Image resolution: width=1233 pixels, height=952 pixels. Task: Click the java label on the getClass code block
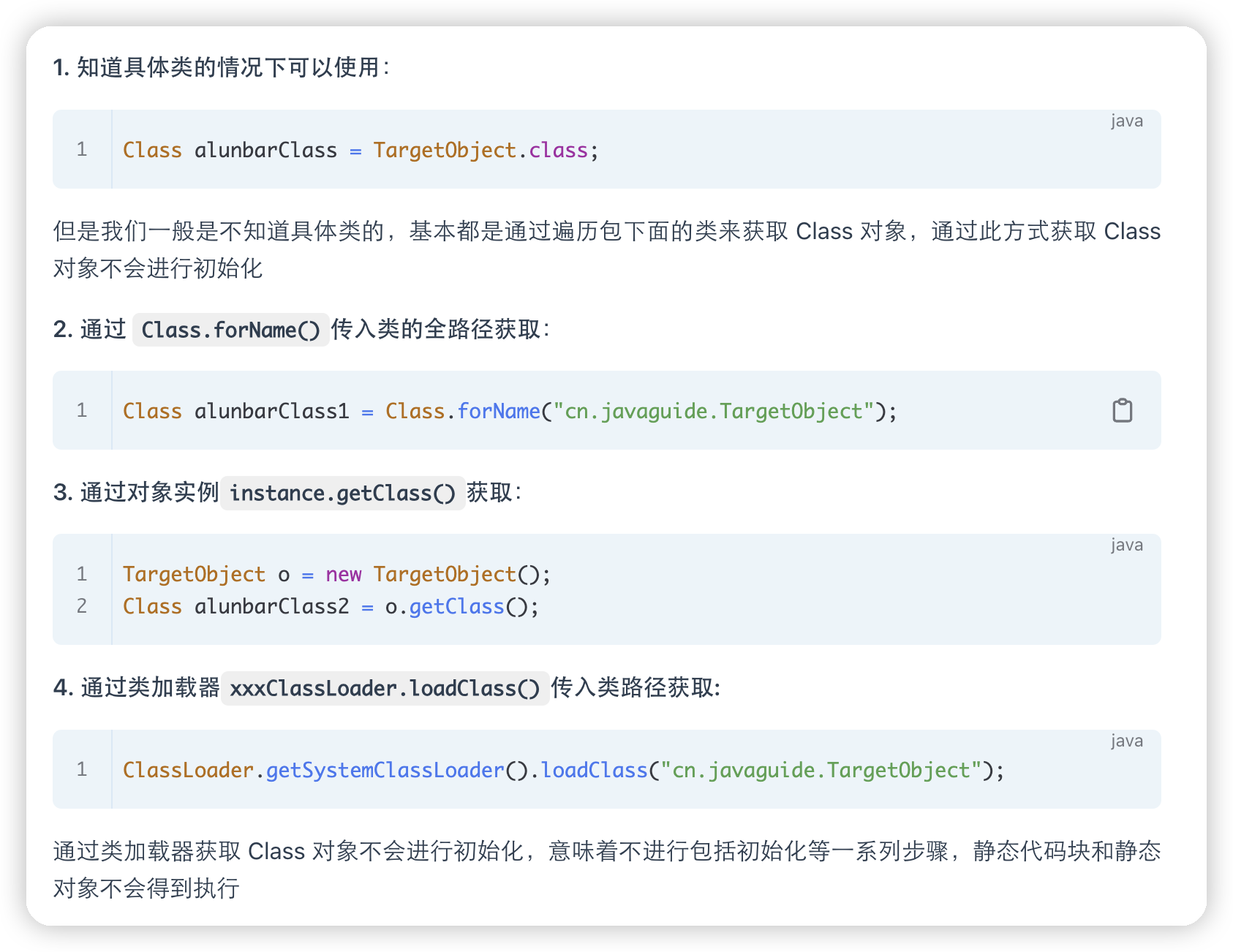click(1126, 545)
